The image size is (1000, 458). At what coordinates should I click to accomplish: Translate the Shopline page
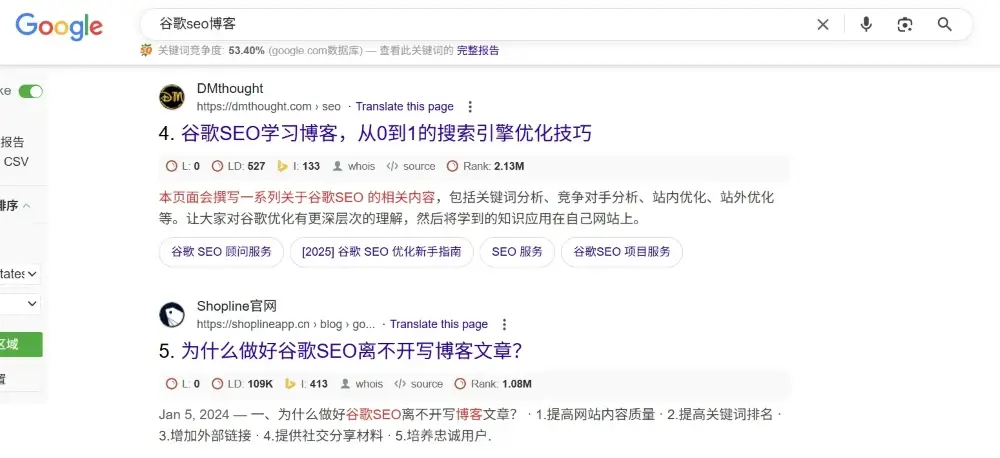coord(439,324)
